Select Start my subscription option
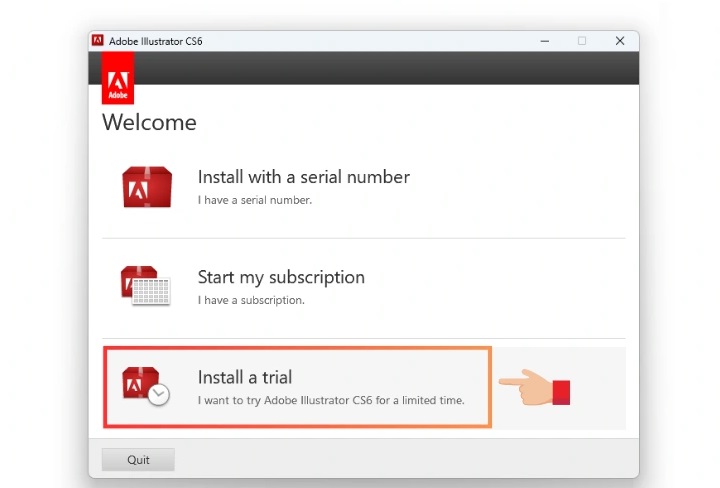The width and height of the screenshot is (720, 488). [x=281, y=277]
